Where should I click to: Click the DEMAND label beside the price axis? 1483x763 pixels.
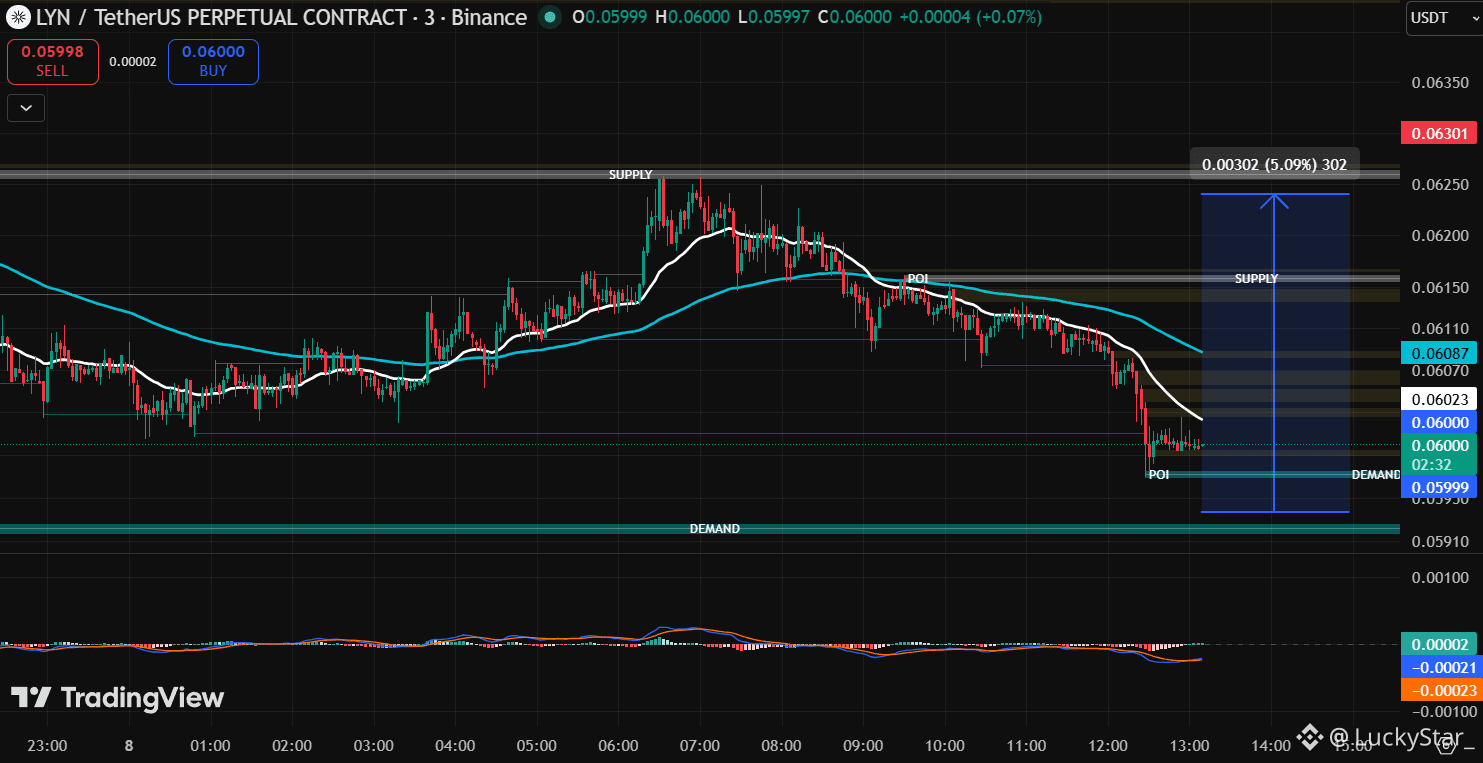[1376, 475]
